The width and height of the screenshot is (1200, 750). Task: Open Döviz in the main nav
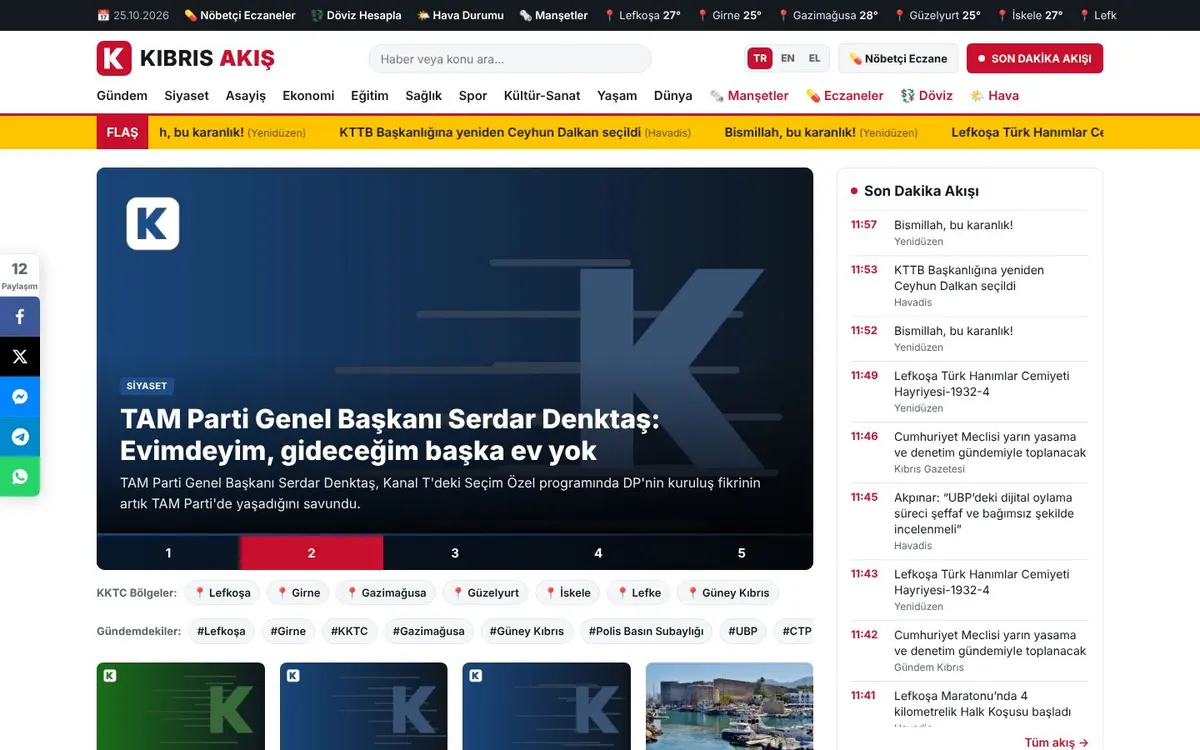927,96
